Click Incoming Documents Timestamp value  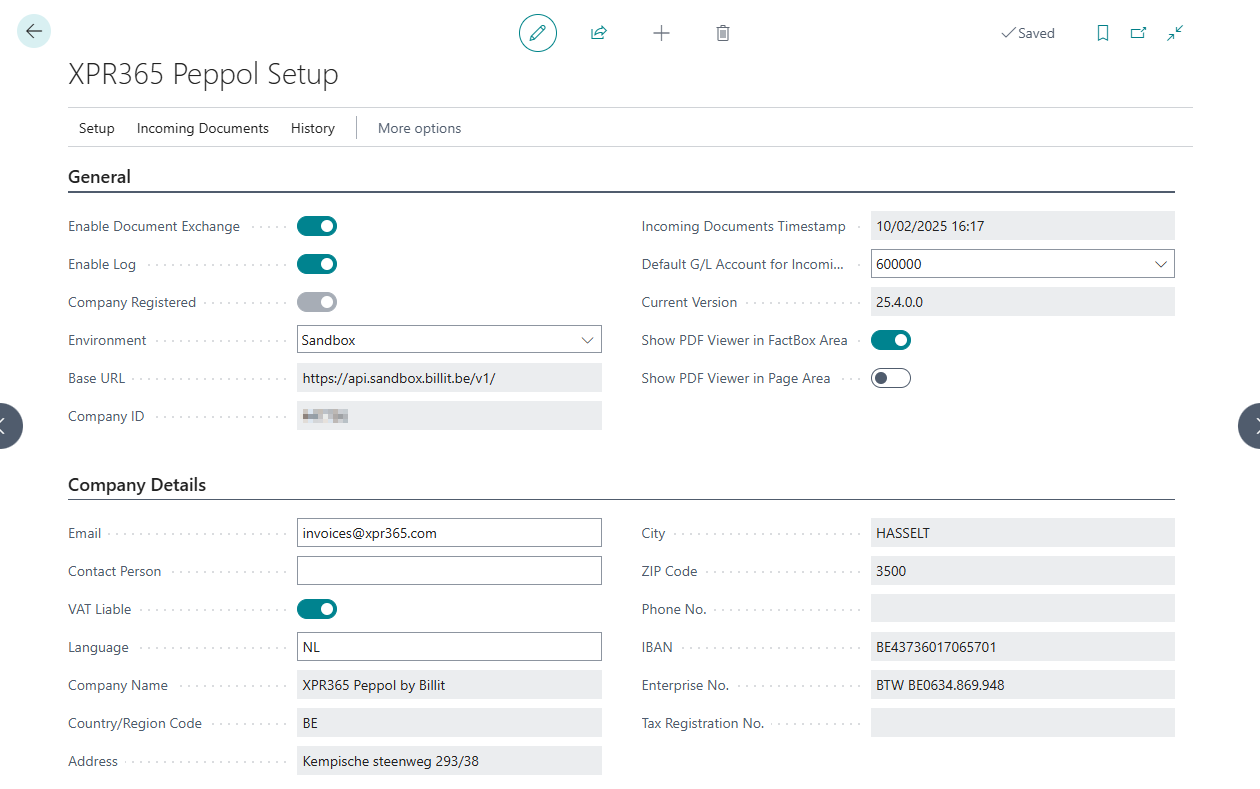1022,226
